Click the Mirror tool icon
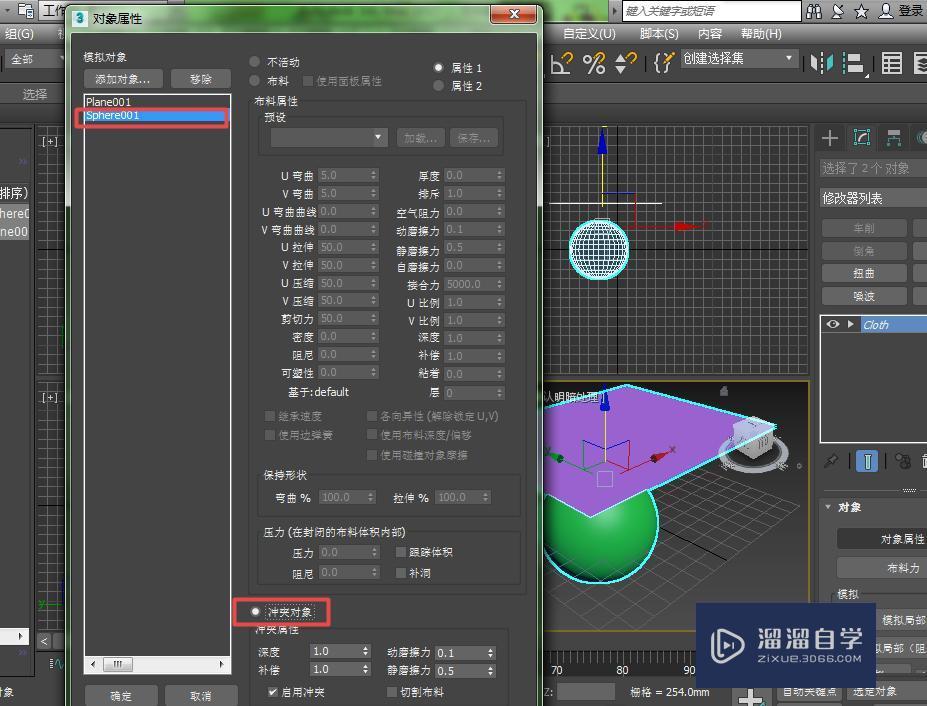This screenshot has height=706, width=927. [821, 62]
